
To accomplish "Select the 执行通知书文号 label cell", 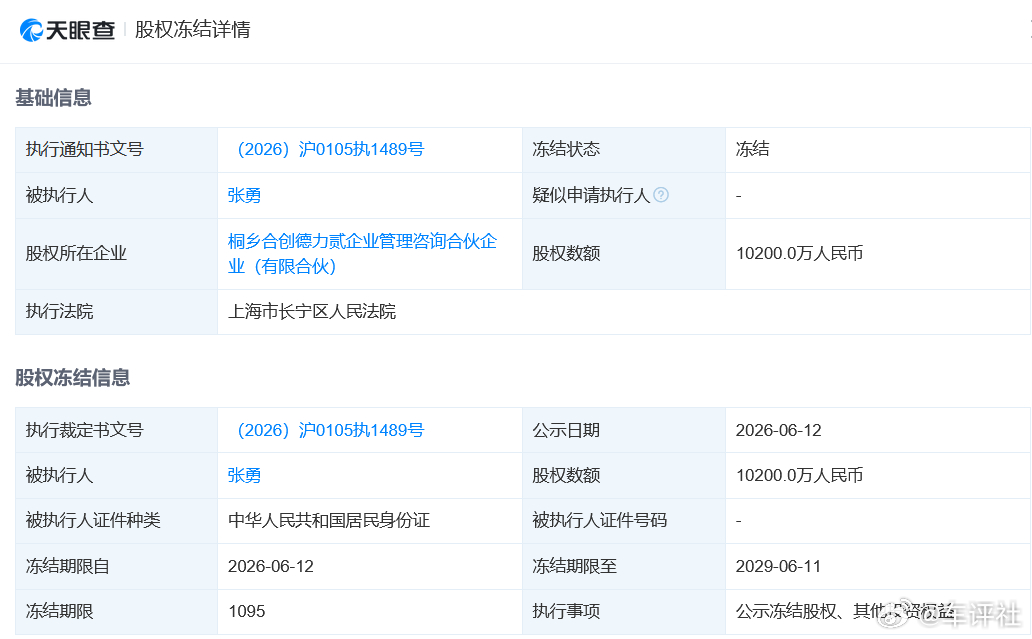I will (x=116, y=149).
